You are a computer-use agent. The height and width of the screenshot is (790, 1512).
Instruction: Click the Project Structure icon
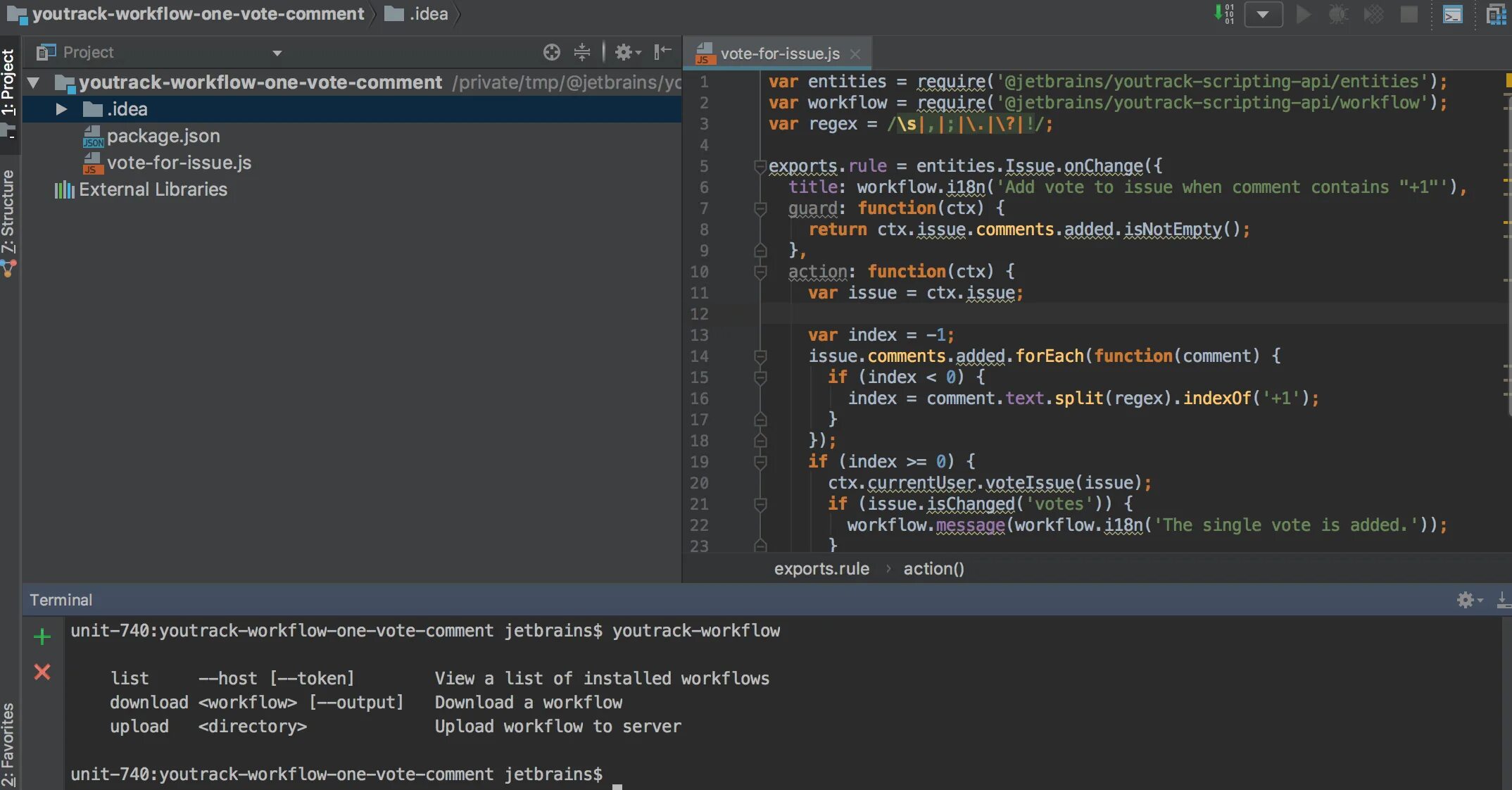[1496, 14]
